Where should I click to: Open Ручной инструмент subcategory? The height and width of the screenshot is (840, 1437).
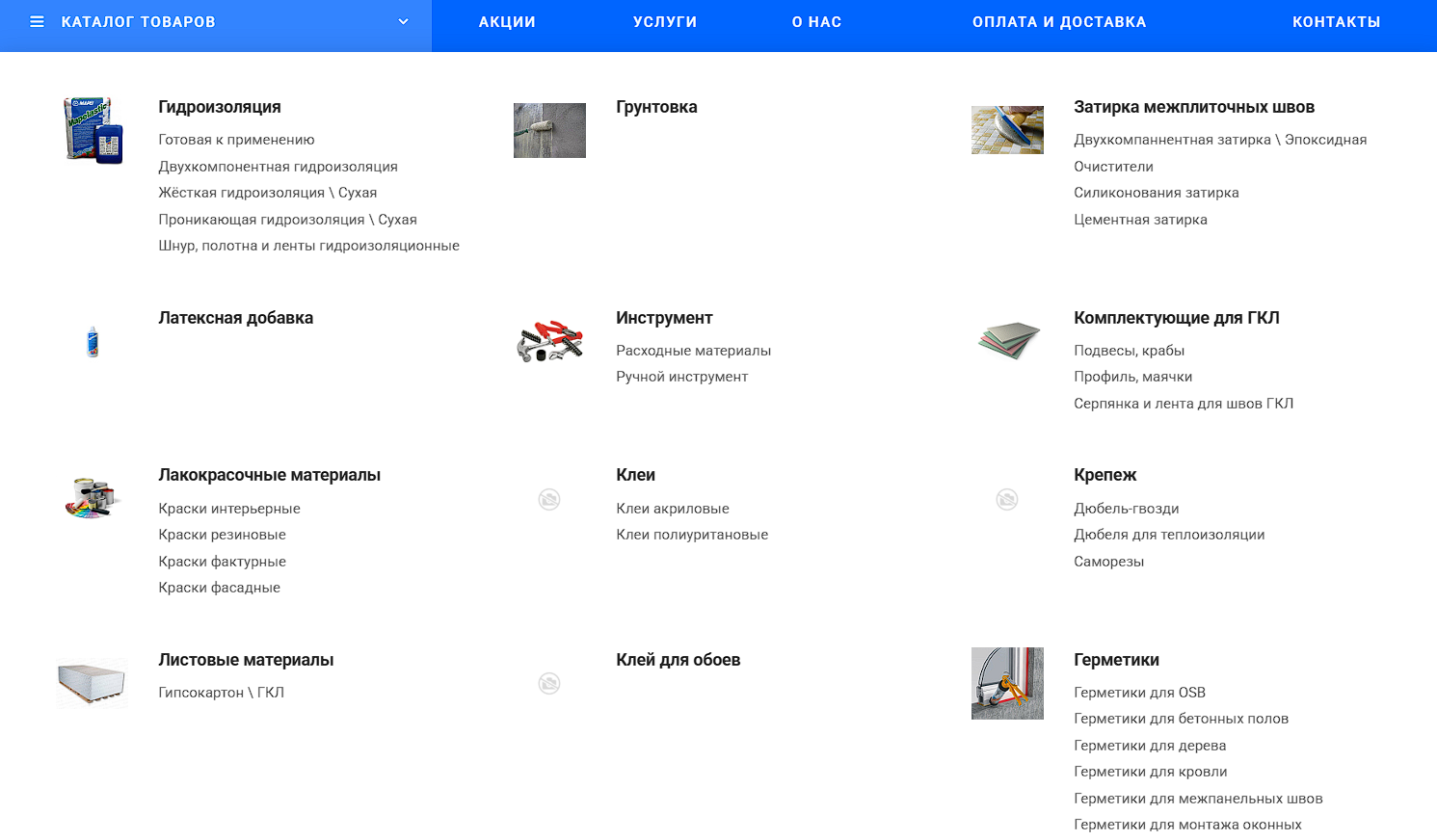point(682,377)
